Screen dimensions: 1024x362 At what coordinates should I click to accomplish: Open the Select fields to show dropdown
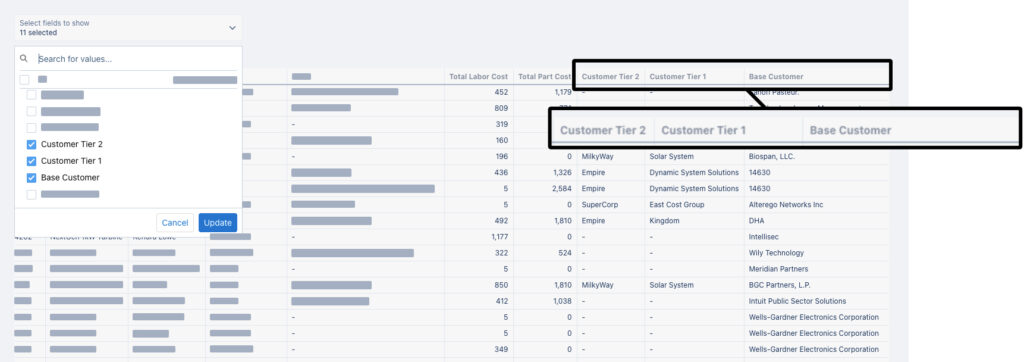[x=128, y=28]
